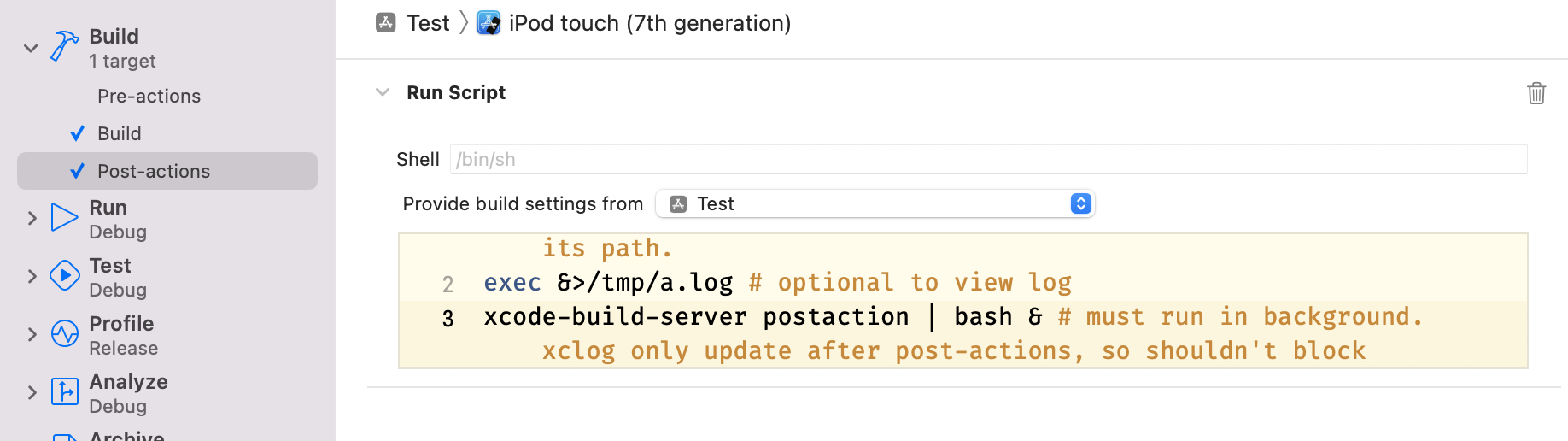Collapse the Run Script disclosure triangle
This screenshot has height=441, width=1568.
383,92
